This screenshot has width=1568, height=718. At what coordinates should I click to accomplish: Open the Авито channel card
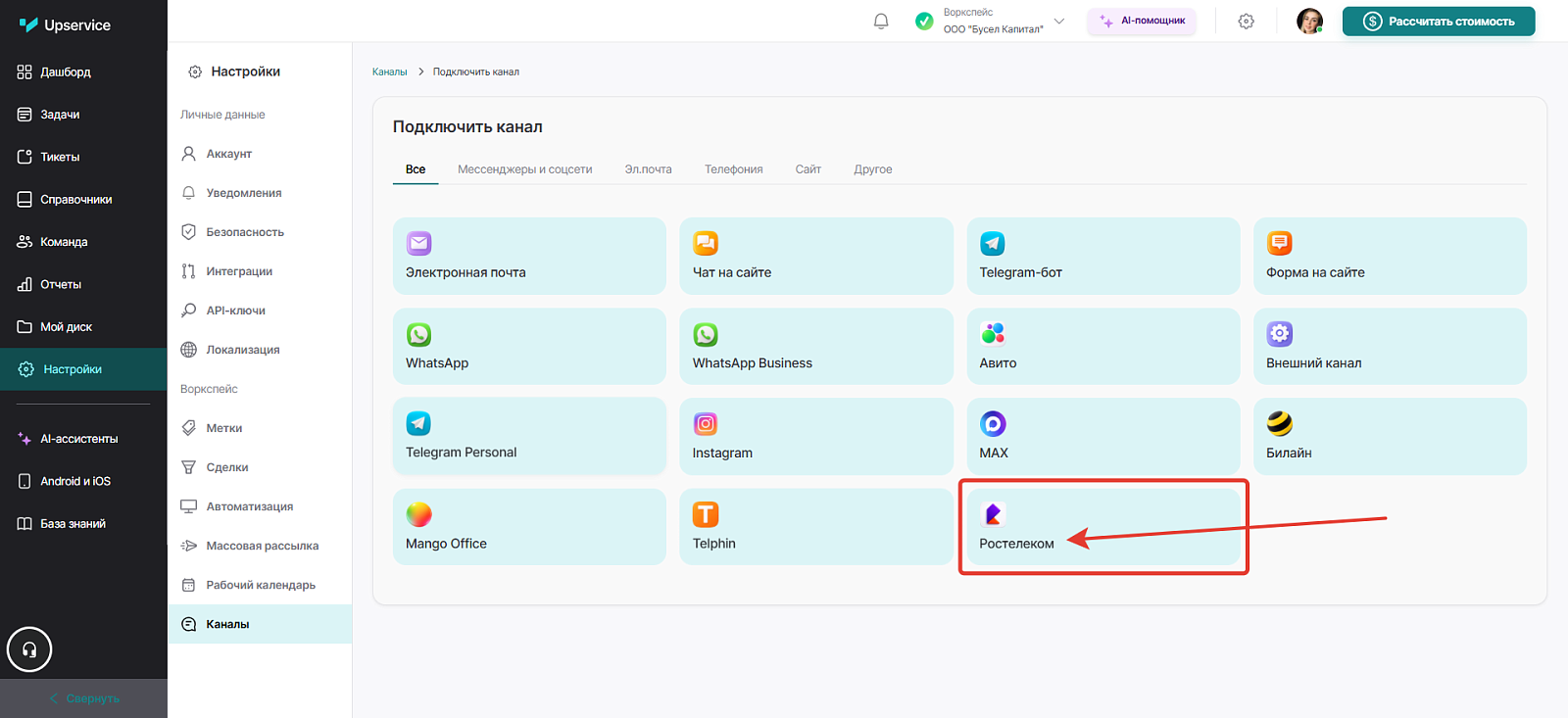[x=1103, y=347]
